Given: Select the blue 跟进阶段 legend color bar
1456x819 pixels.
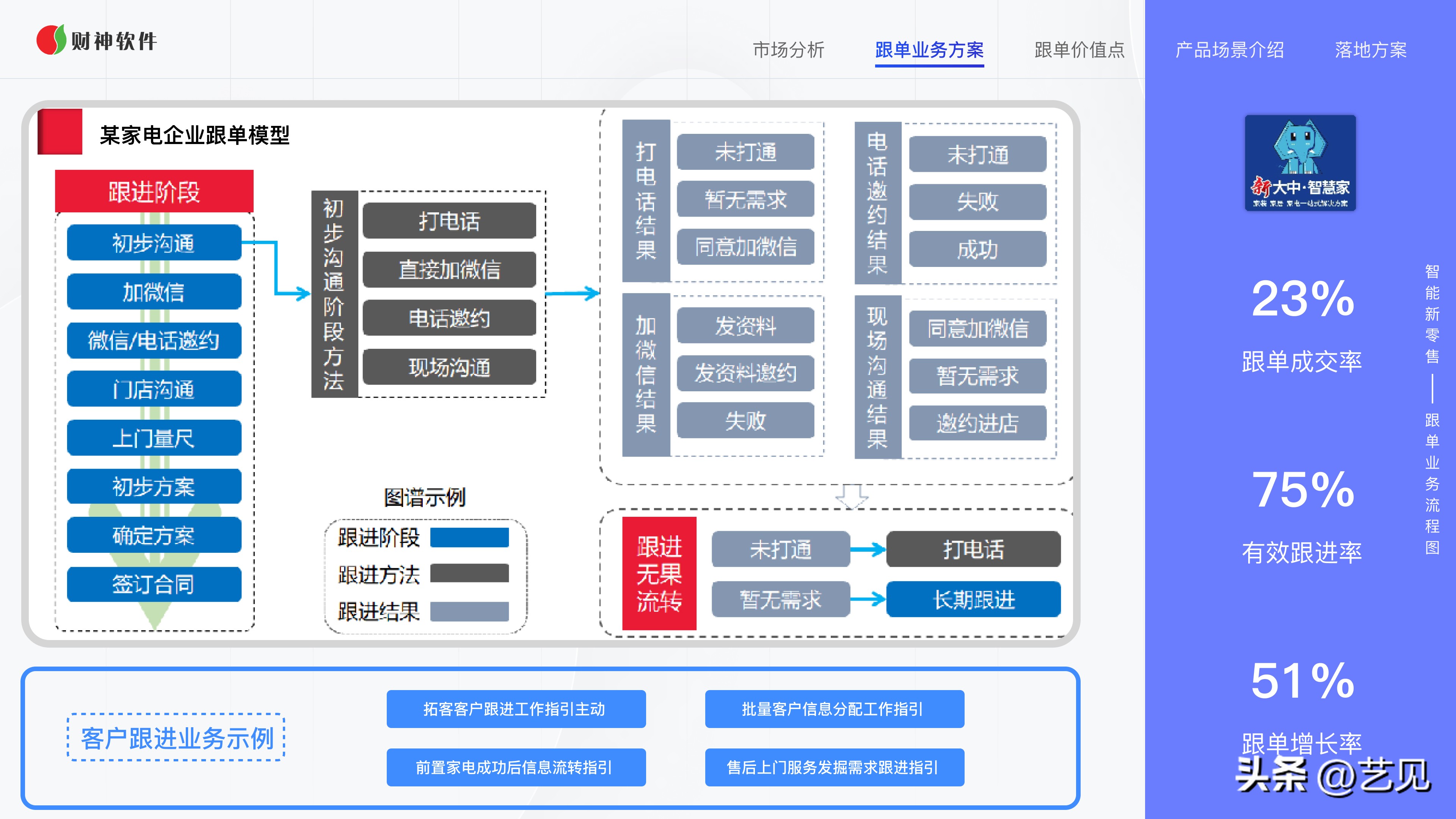Looking at the screenshot, I should pos(469,538).
